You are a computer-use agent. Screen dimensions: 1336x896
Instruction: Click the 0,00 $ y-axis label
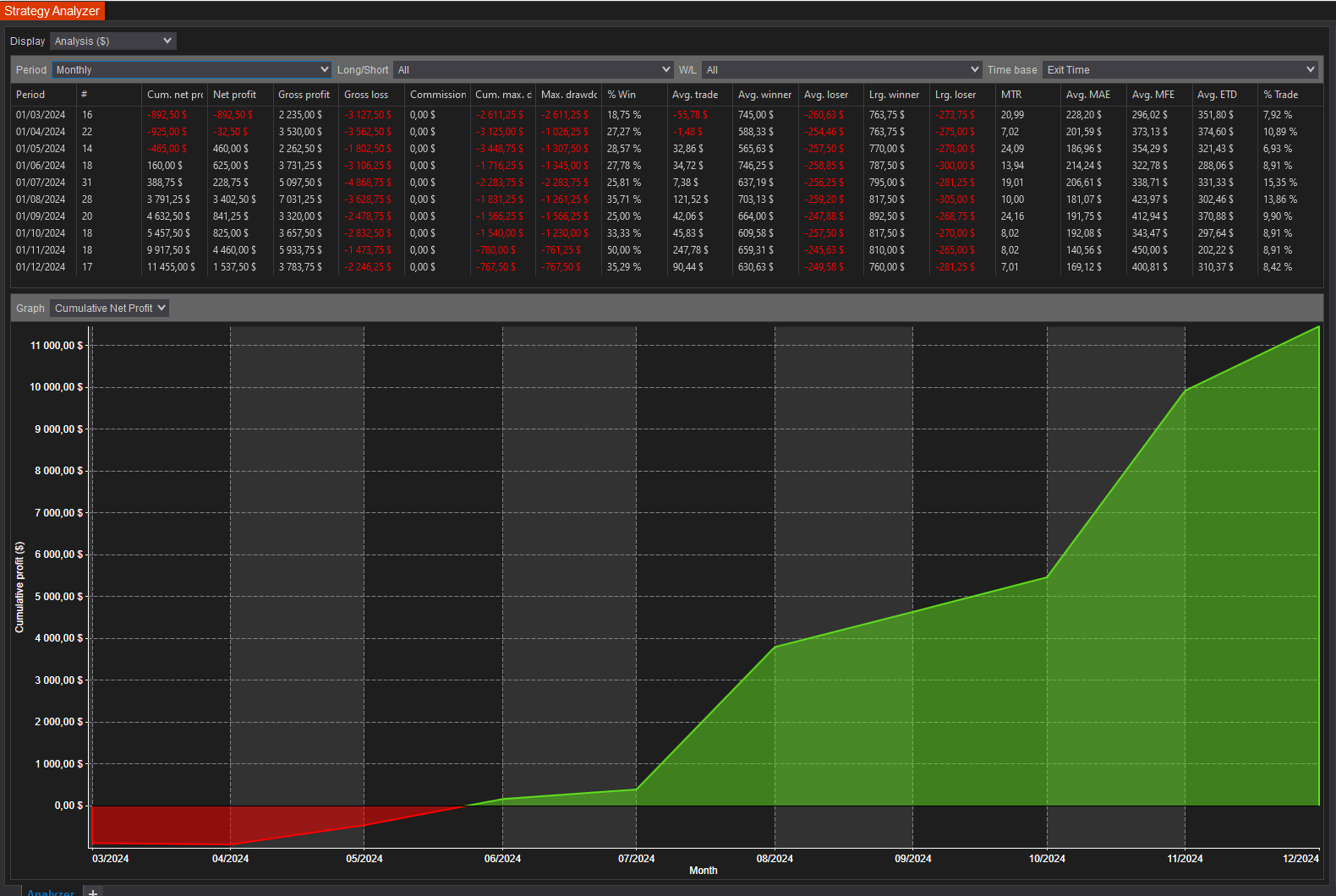click(68, 806)
